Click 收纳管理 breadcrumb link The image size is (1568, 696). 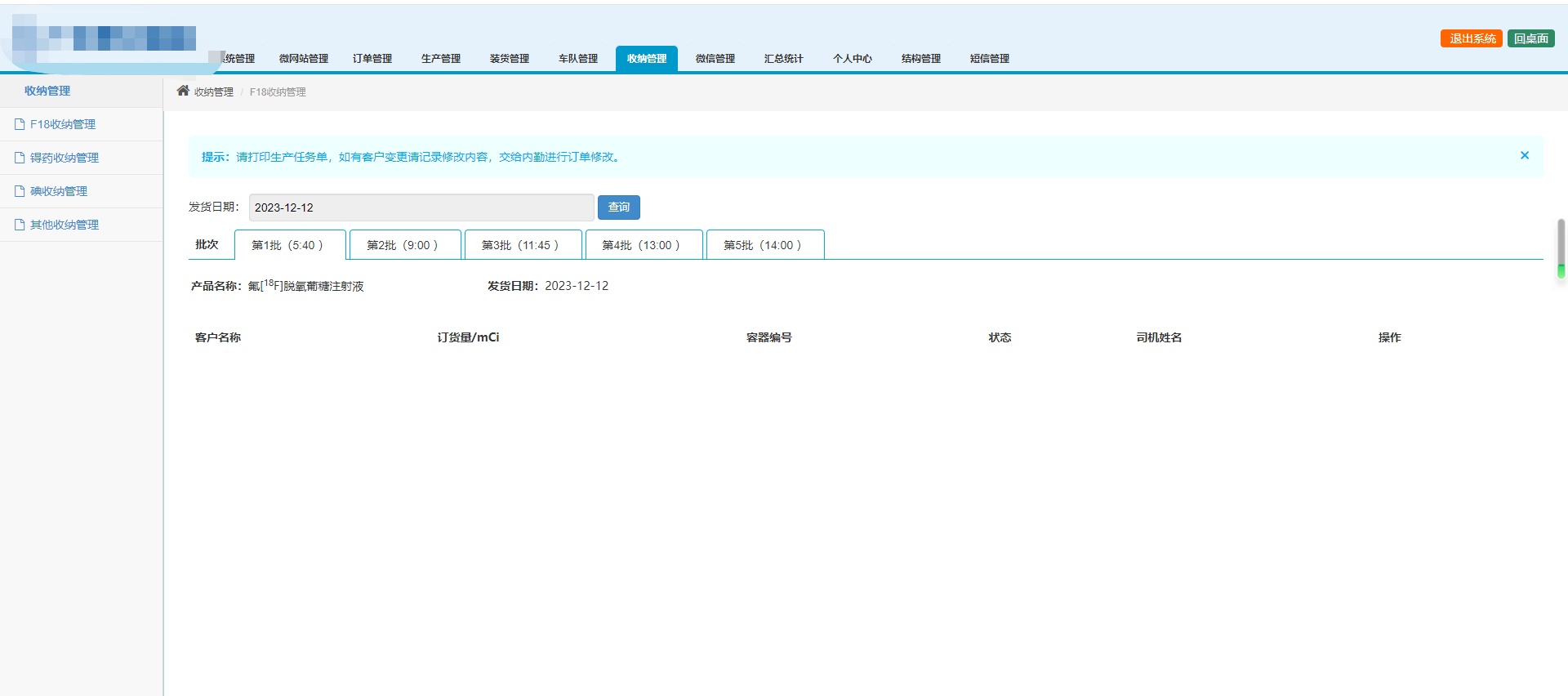click(x=214, y=92)
